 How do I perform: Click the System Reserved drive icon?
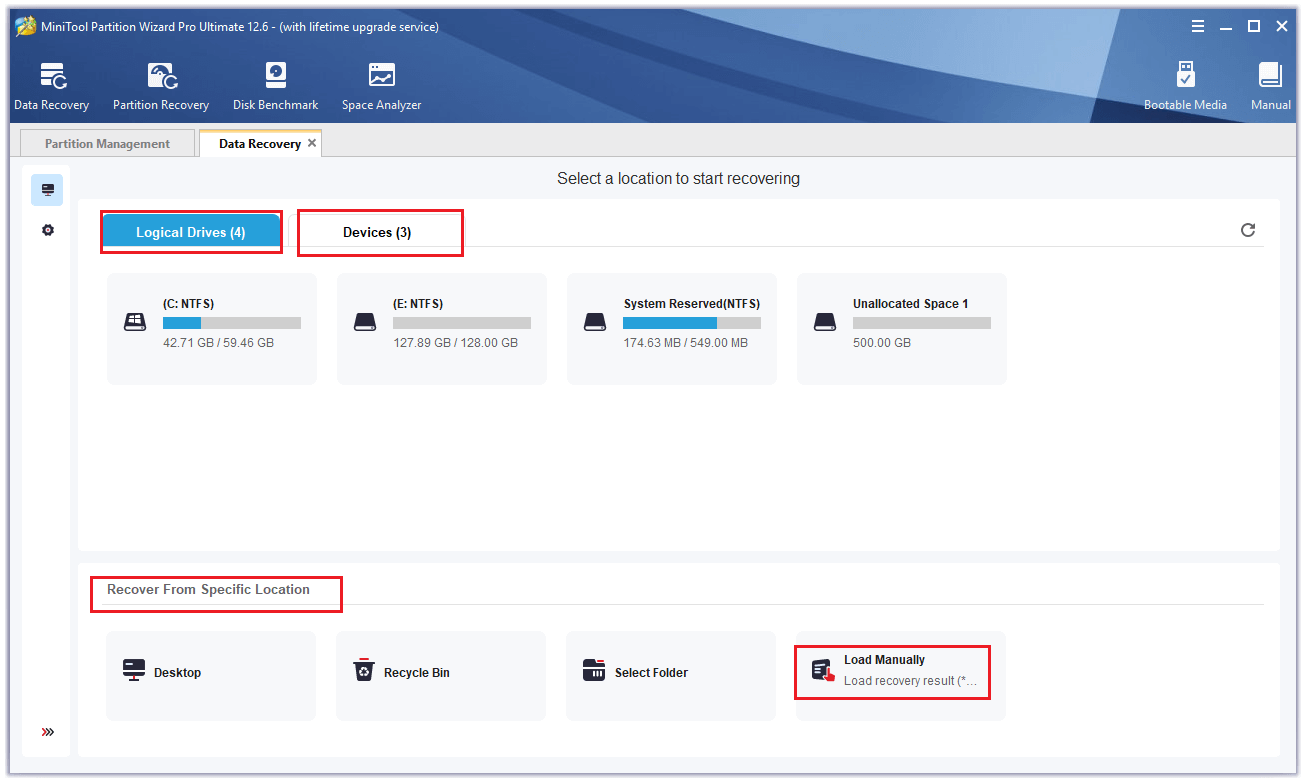[x=595, y=322]
